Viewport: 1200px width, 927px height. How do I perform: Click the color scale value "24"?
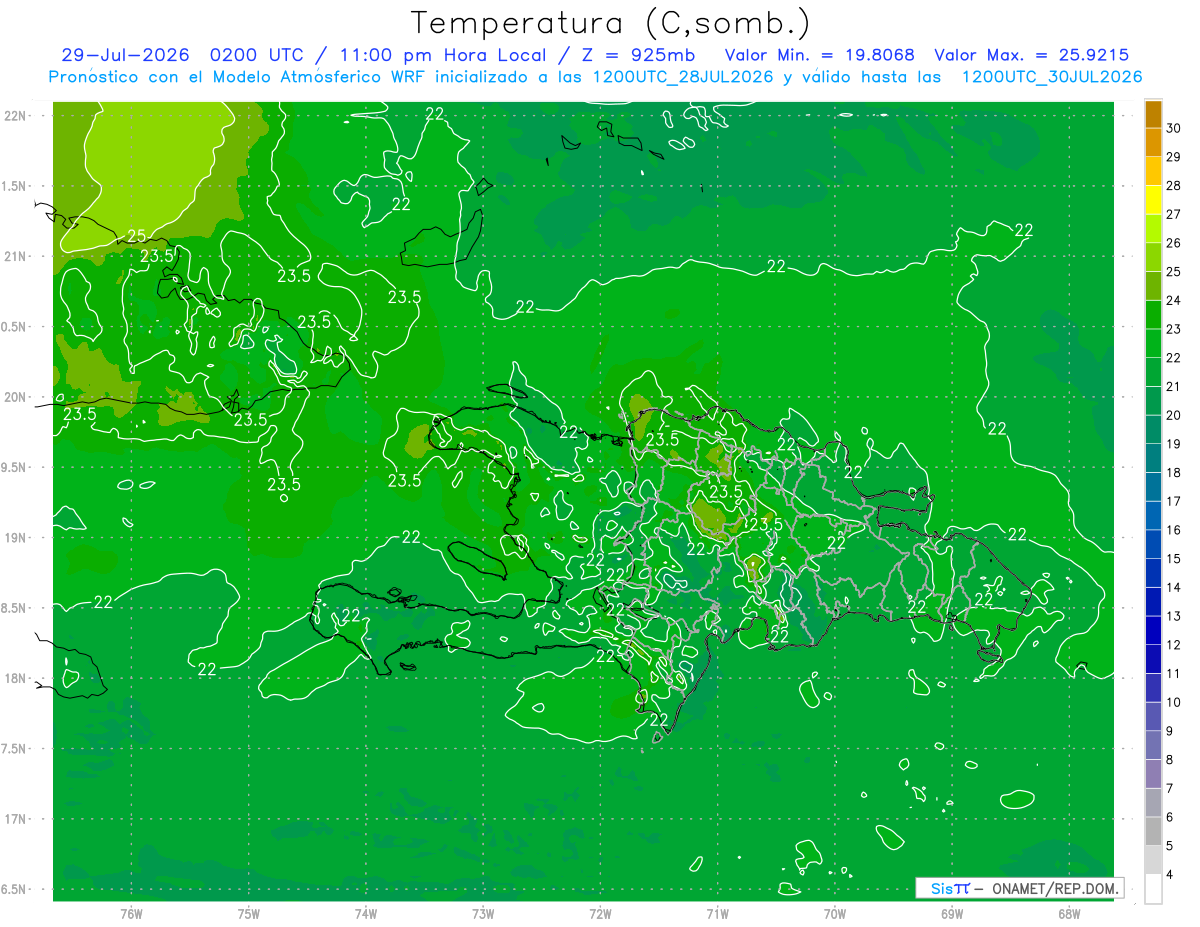click(1173, 300)
